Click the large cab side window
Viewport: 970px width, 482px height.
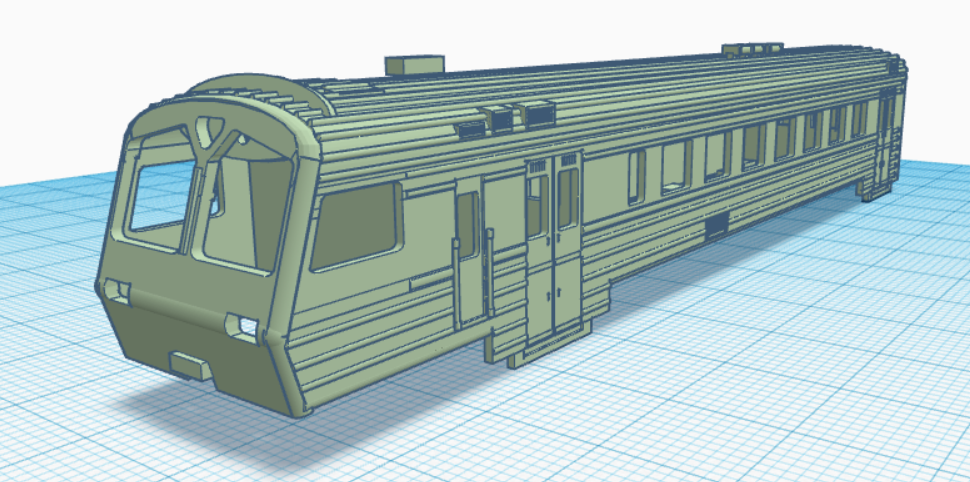point(356,226)
